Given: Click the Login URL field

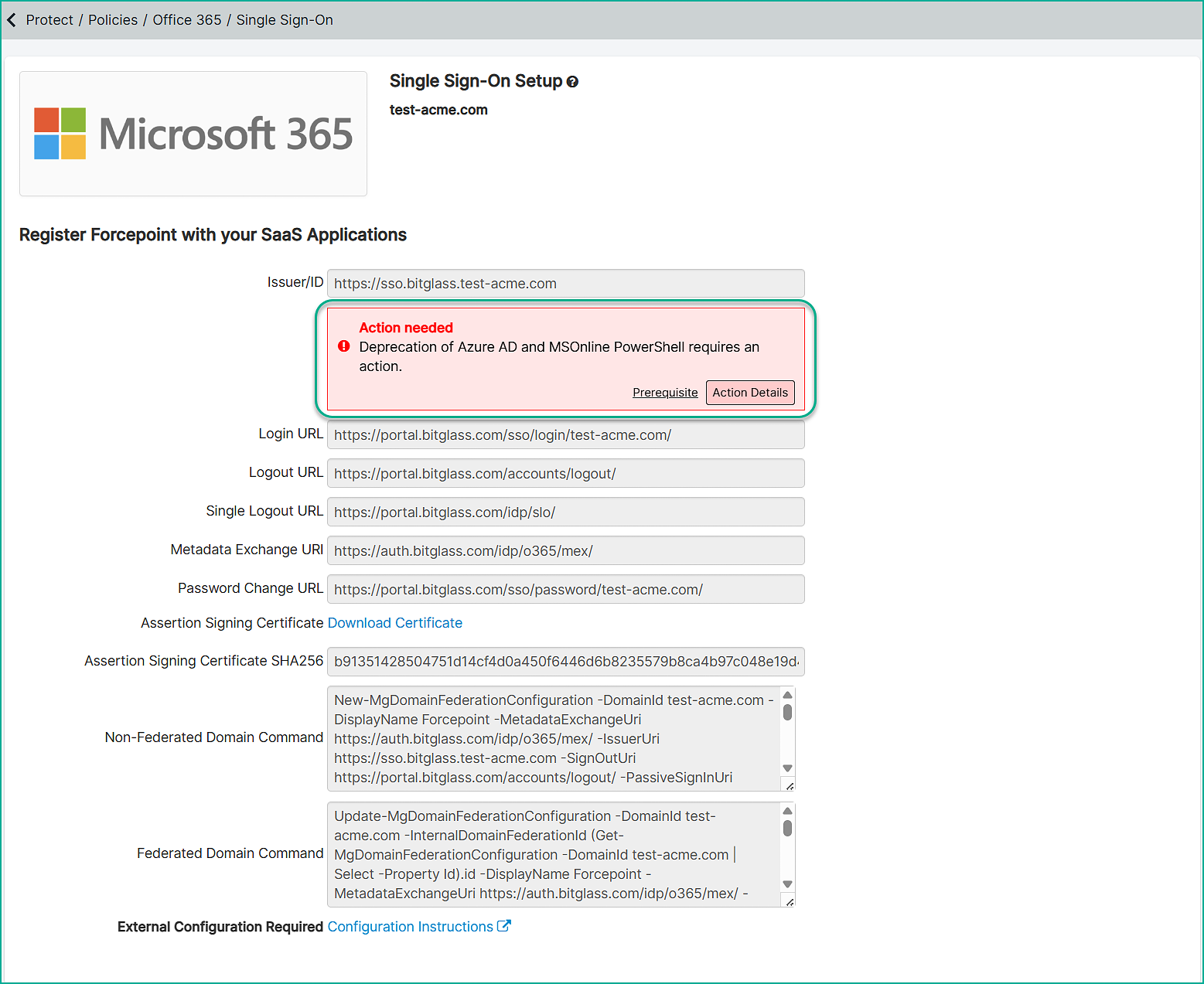Looking at the screenshot, I should click(x=565, y=435).
